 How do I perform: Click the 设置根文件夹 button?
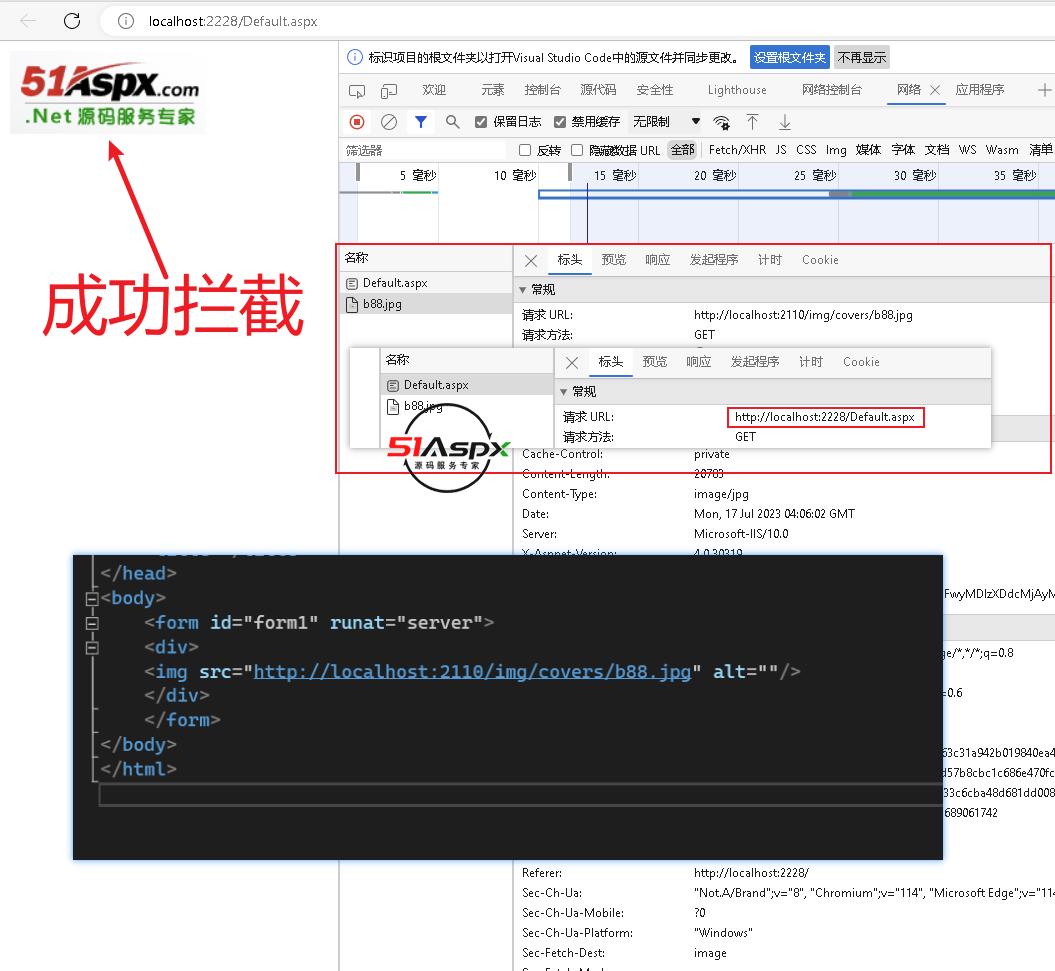click(789, 57)
